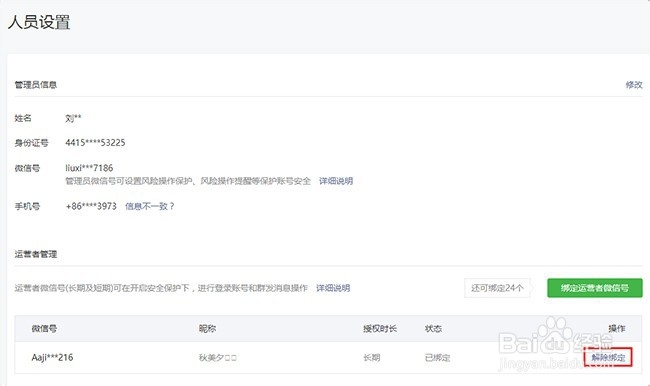Viewport: 650px width, 386px height.
Task: Select operator ID Aaji***216 cell
Action: [x=52, y=357]
